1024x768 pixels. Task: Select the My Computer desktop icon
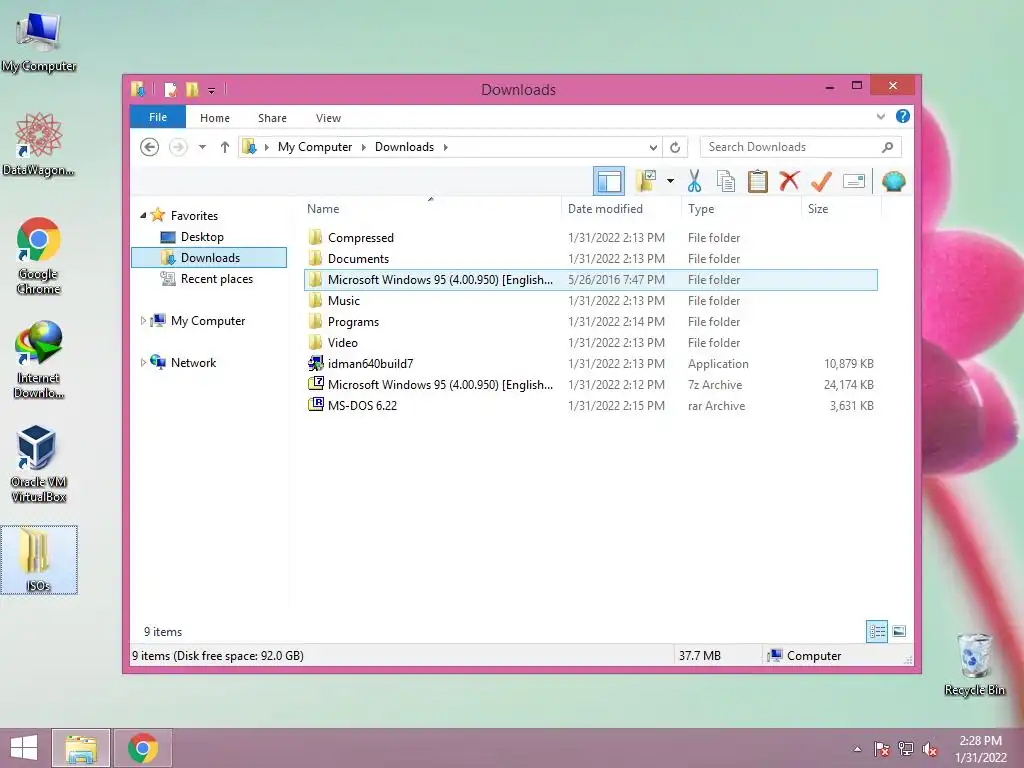click(x=39, y=42)
